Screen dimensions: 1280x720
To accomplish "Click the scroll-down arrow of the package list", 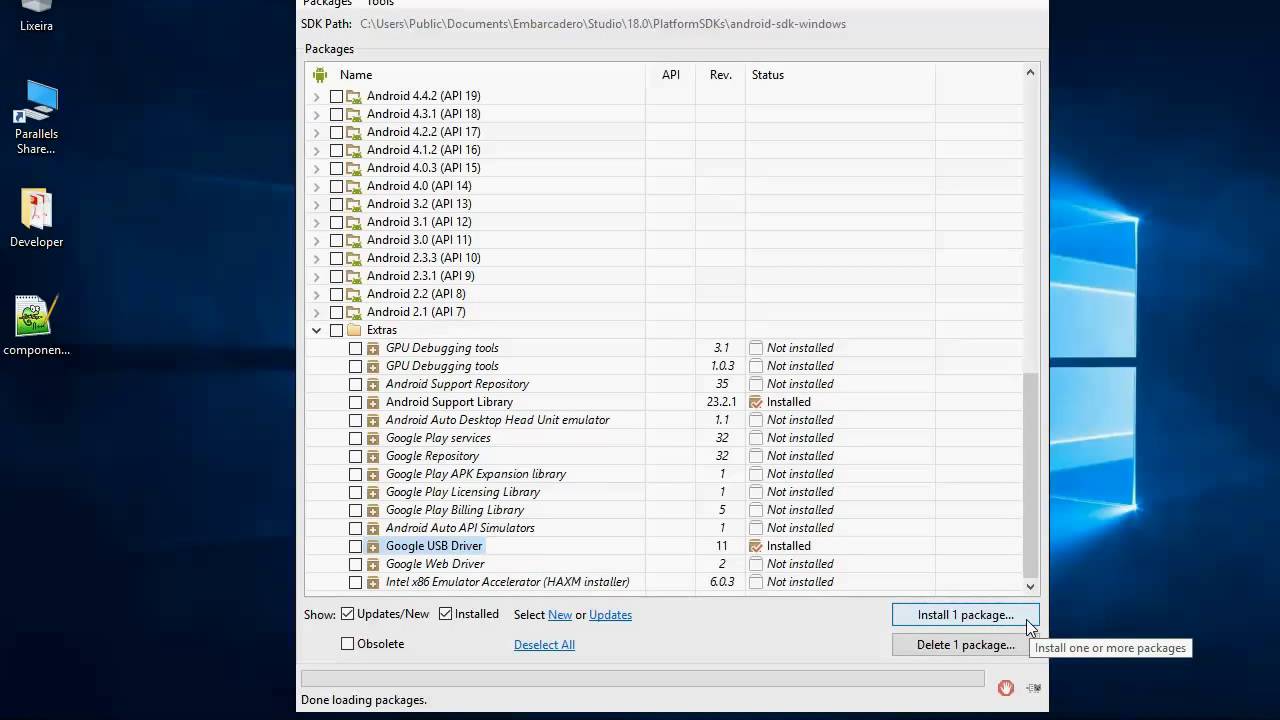I will (1031, 586).
